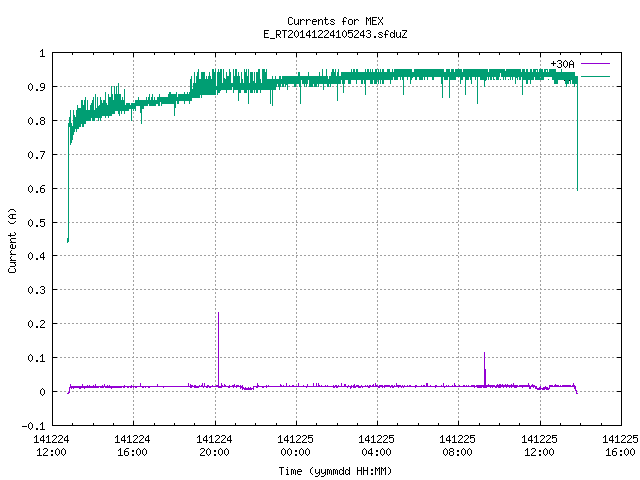Click the purple legend line sample
640x480 pixels.
tap(595, 64)
